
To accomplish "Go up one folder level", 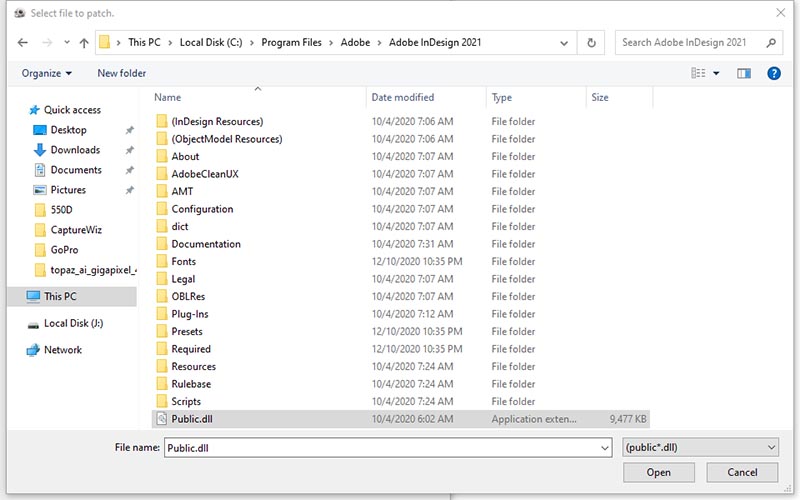I will click(x=84, y=43).
